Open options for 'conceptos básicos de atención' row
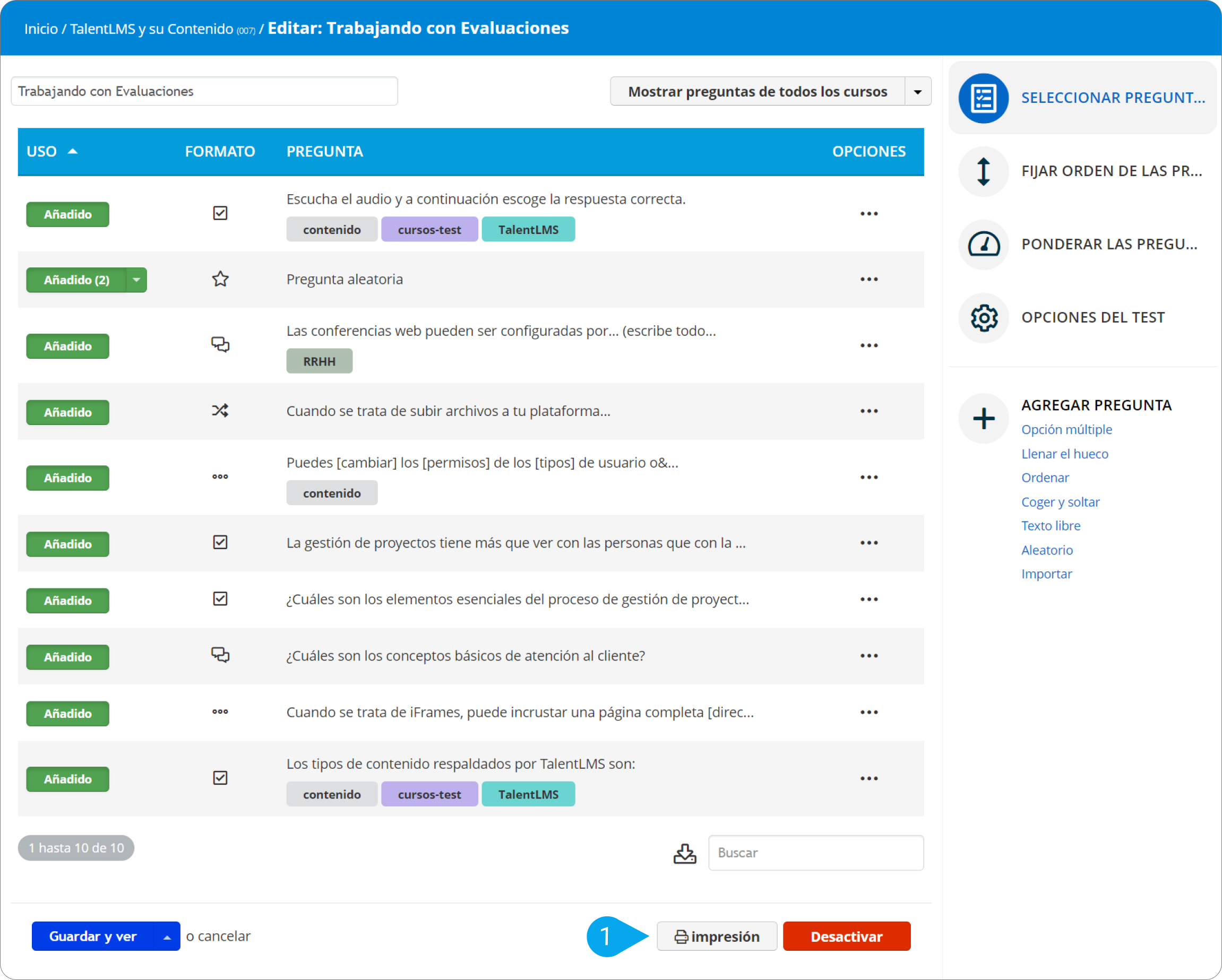This screenshot has height=980, width=1222. (x=868, y=656)
